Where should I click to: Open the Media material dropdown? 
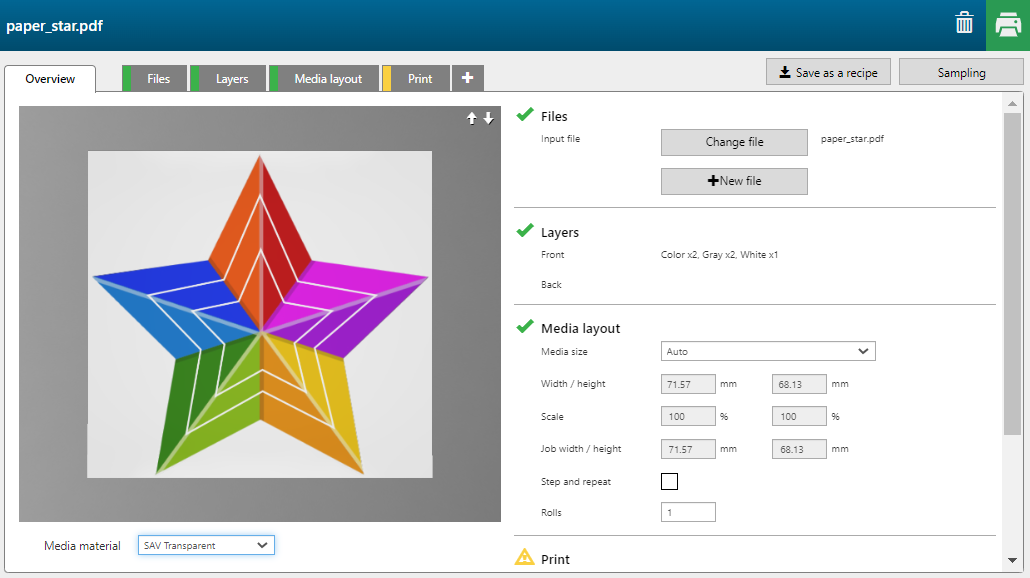[x=206, y=545]
